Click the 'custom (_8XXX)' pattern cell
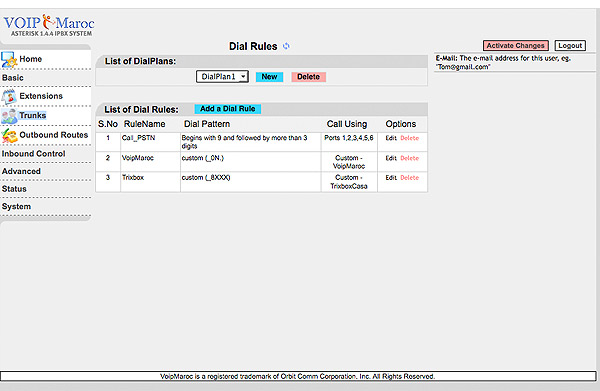Screen dimensions: 600x391 coord(250,182)
